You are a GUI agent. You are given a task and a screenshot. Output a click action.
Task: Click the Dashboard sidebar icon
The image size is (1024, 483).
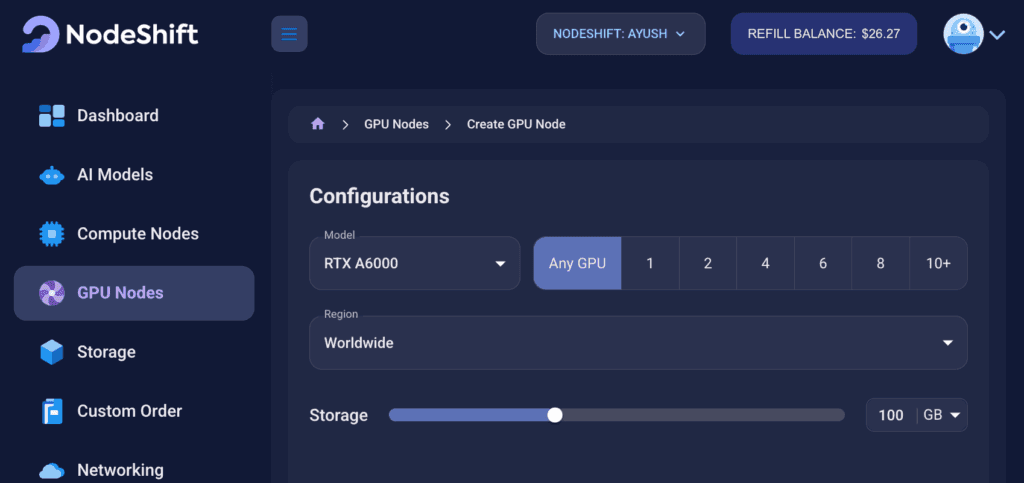(52, 116)
